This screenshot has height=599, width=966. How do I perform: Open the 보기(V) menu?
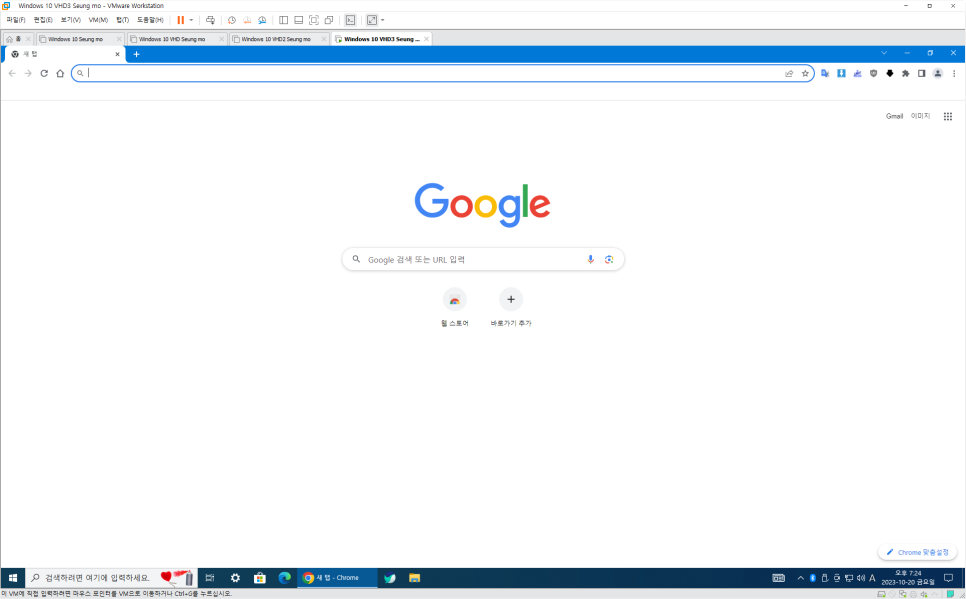pos(70,20)
